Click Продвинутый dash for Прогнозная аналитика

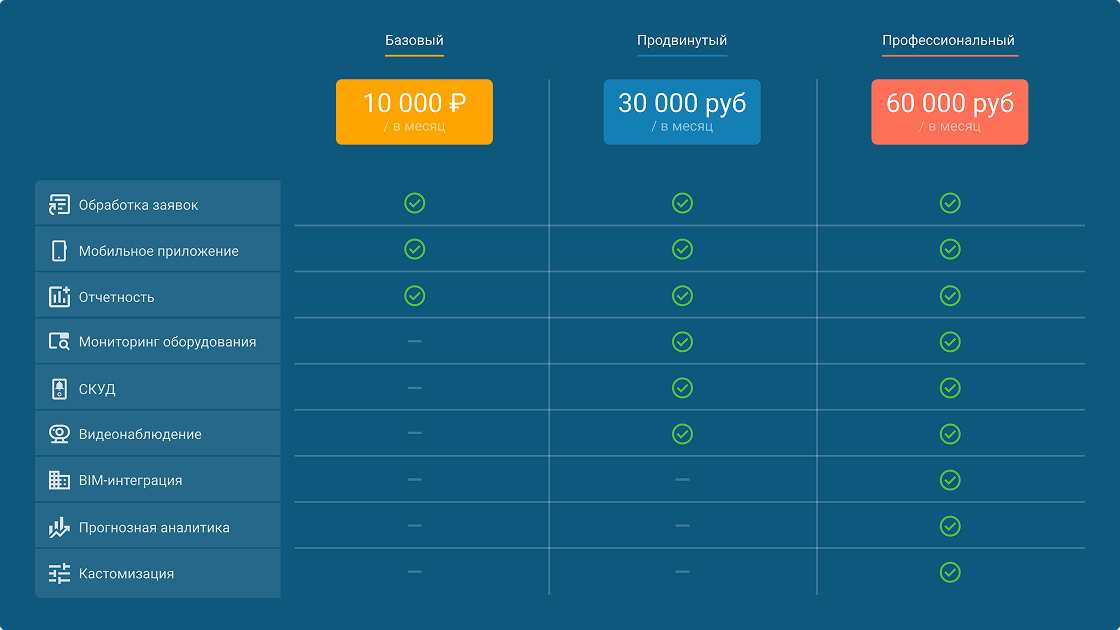pyautogui.click(x=682, y=526)
